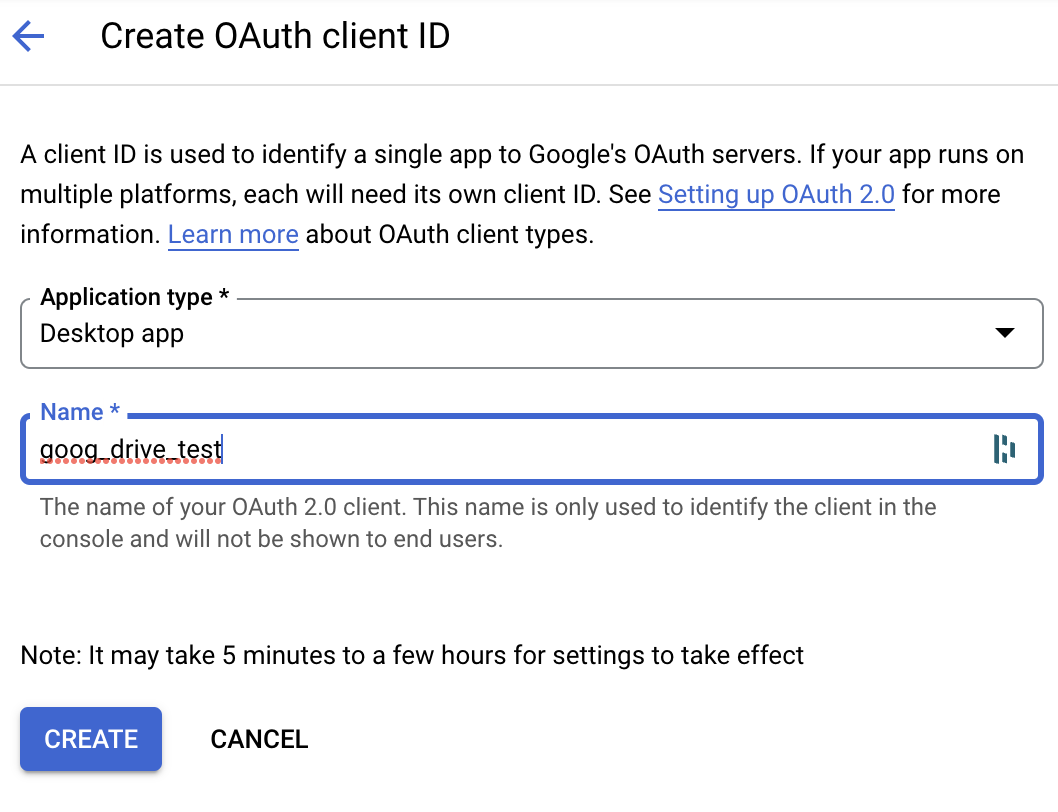Click the Dashlane icon in Name field
The width and height of the screenshot is (1058, 812).
(x=1004, y=450)
